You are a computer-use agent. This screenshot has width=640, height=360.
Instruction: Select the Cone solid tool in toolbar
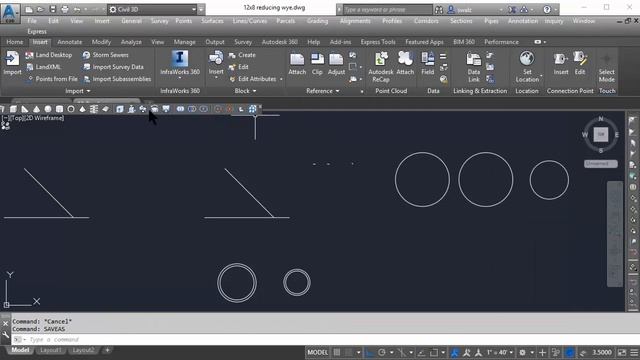36,109
